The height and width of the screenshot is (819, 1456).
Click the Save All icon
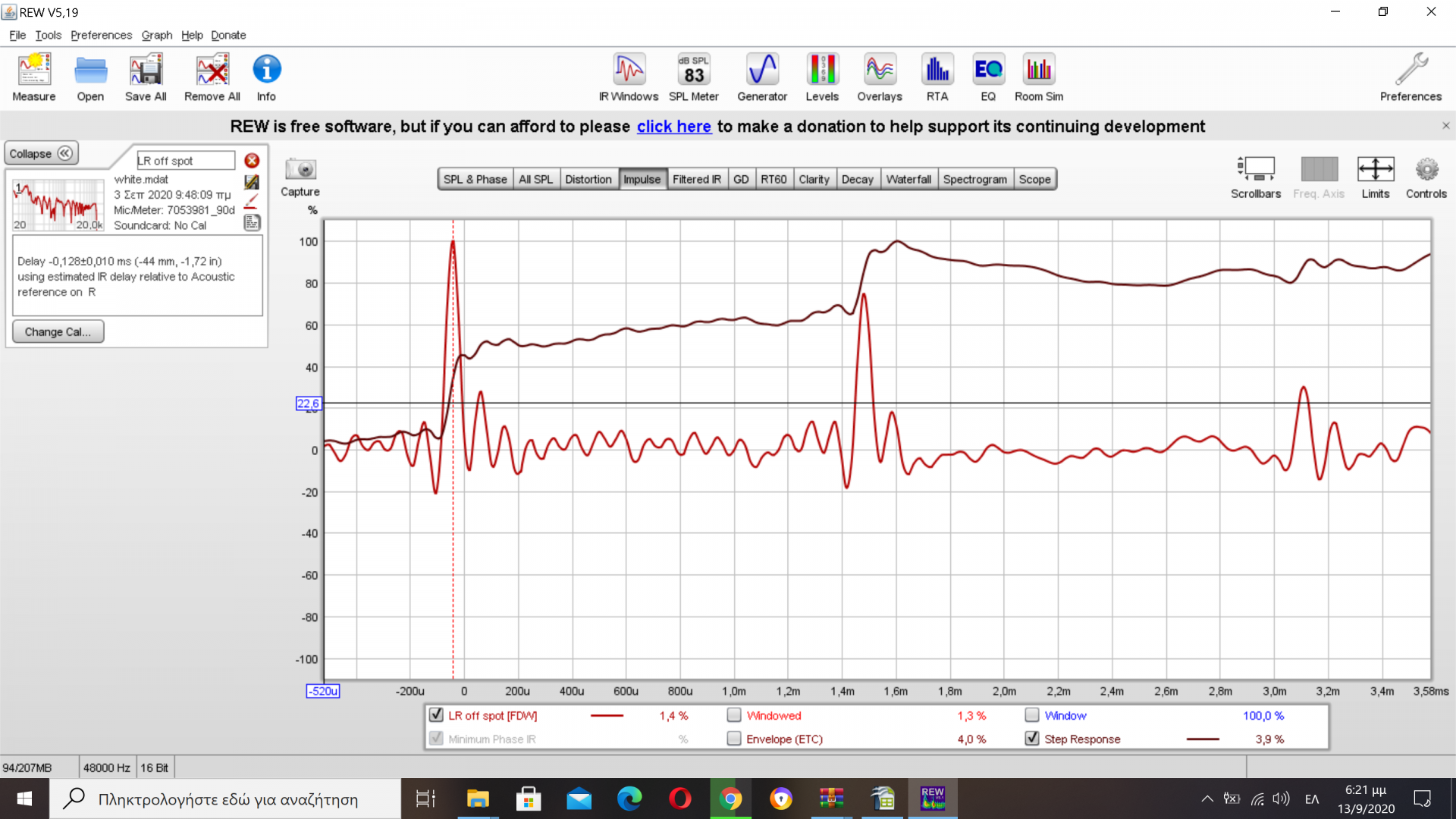146,77
